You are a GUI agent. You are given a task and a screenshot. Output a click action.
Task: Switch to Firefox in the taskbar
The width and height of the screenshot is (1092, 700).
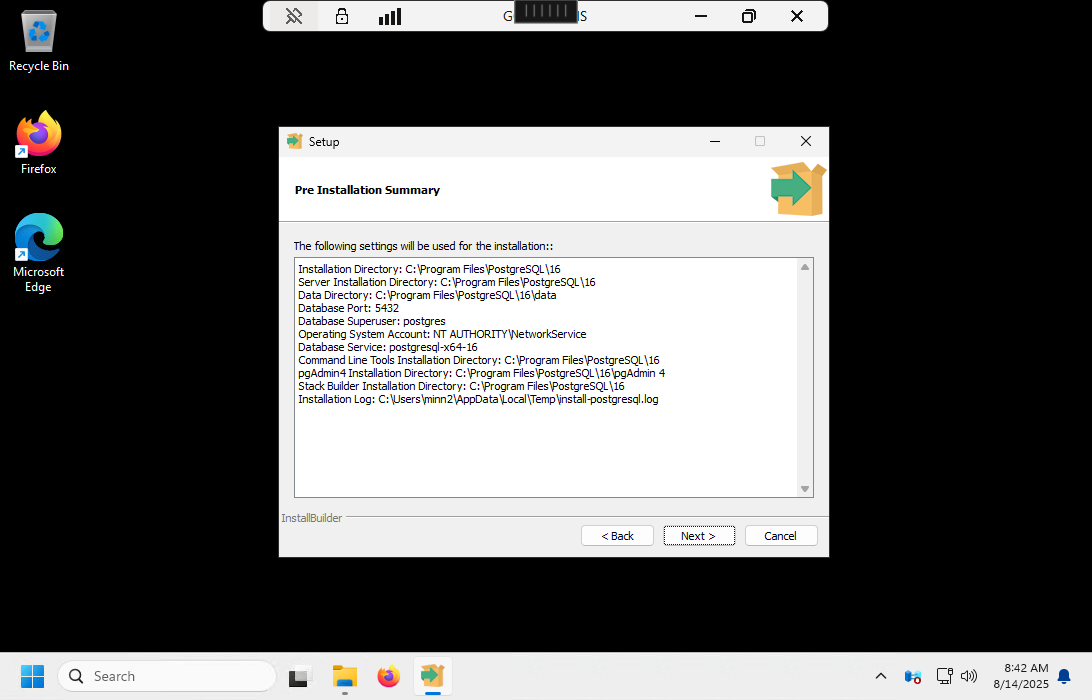(x=388, y=677)
